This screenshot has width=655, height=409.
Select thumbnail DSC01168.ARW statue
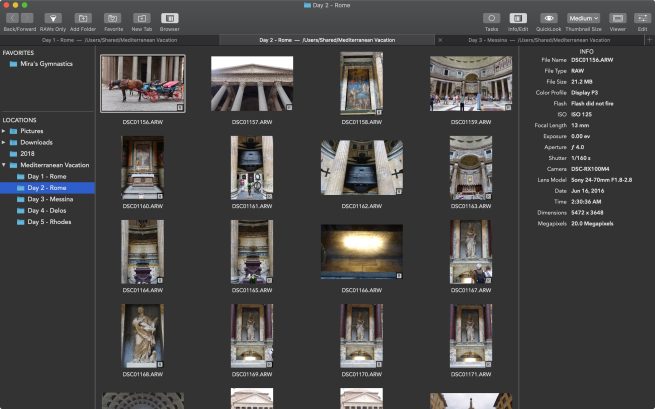tap(142, 336)
